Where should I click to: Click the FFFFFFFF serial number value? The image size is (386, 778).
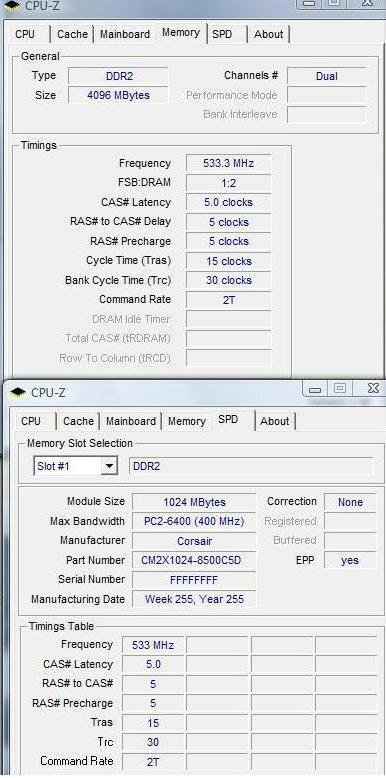pos(194,580)
